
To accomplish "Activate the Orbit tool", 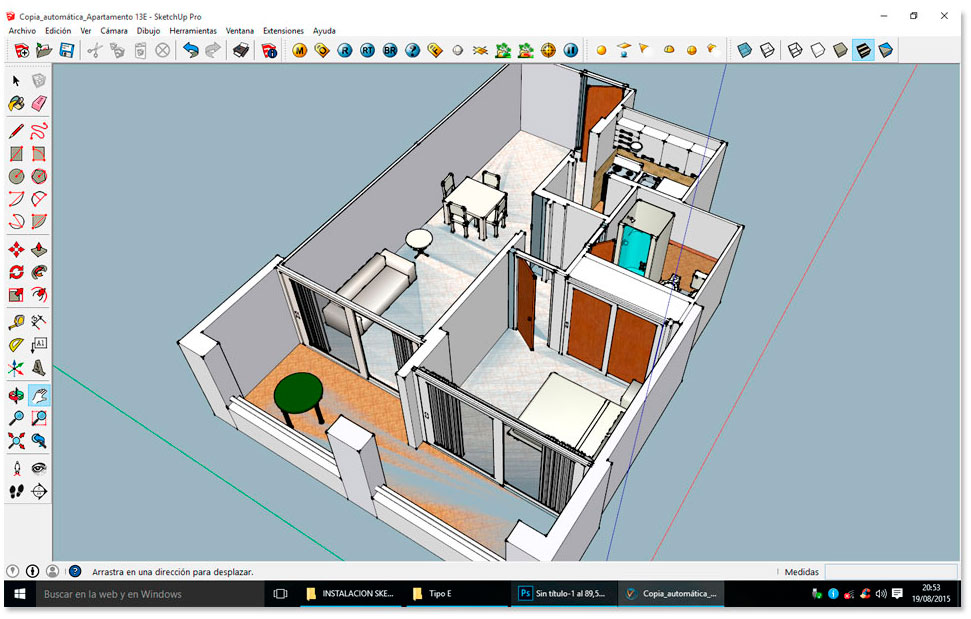I will pyautogui.click(x=17, y=395).
